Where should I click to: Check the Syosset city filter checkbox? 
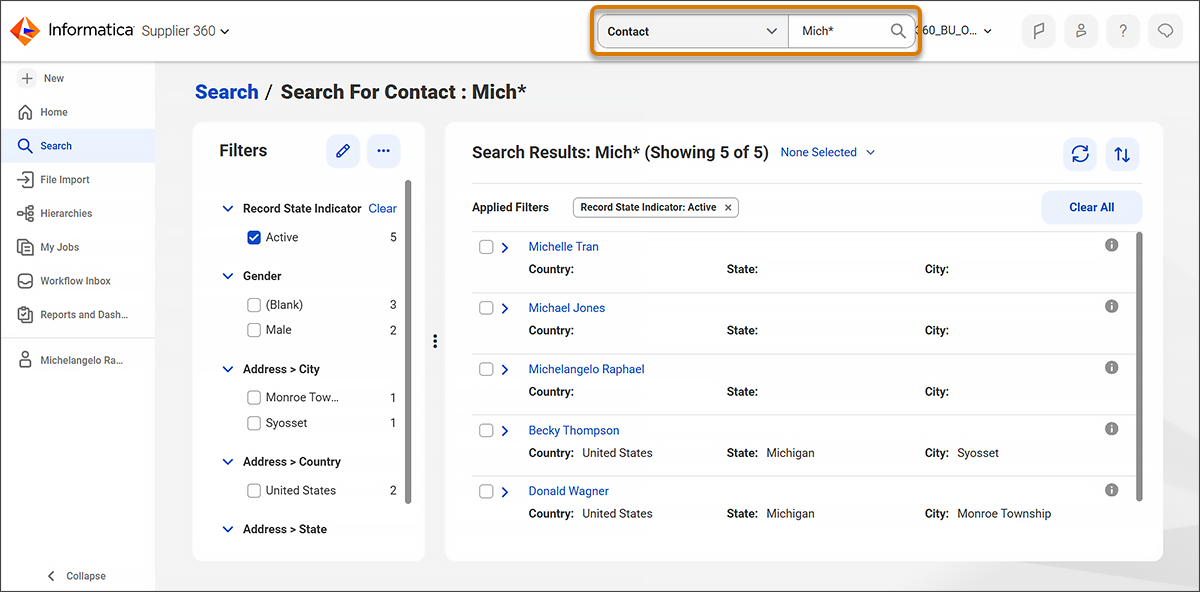click(254, 423)
